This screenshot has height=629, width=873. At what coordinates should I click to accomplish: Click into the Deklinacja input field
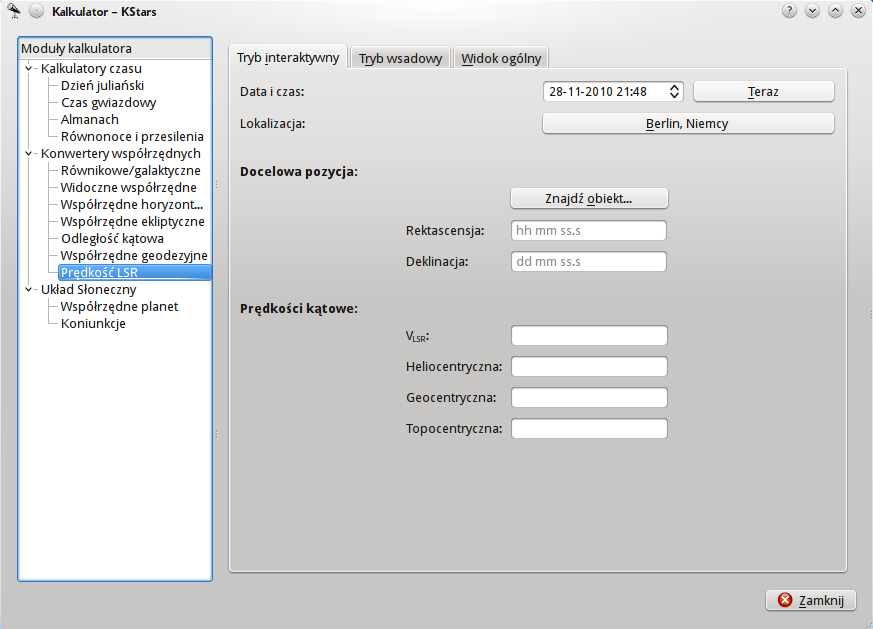tap(588, 262)
